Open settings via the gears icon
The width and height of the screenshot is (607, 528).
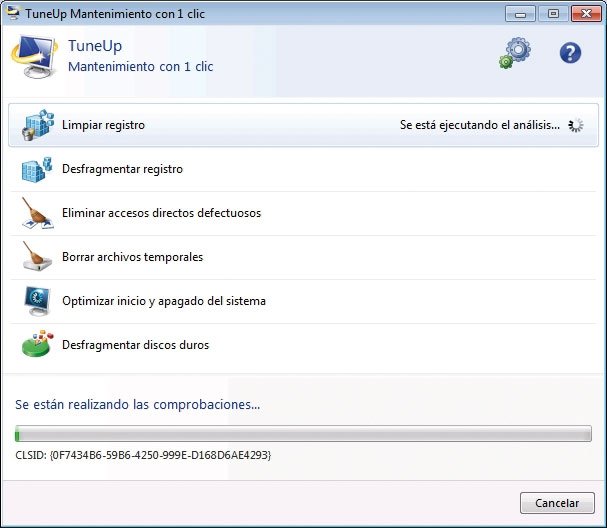pos(515,53)
